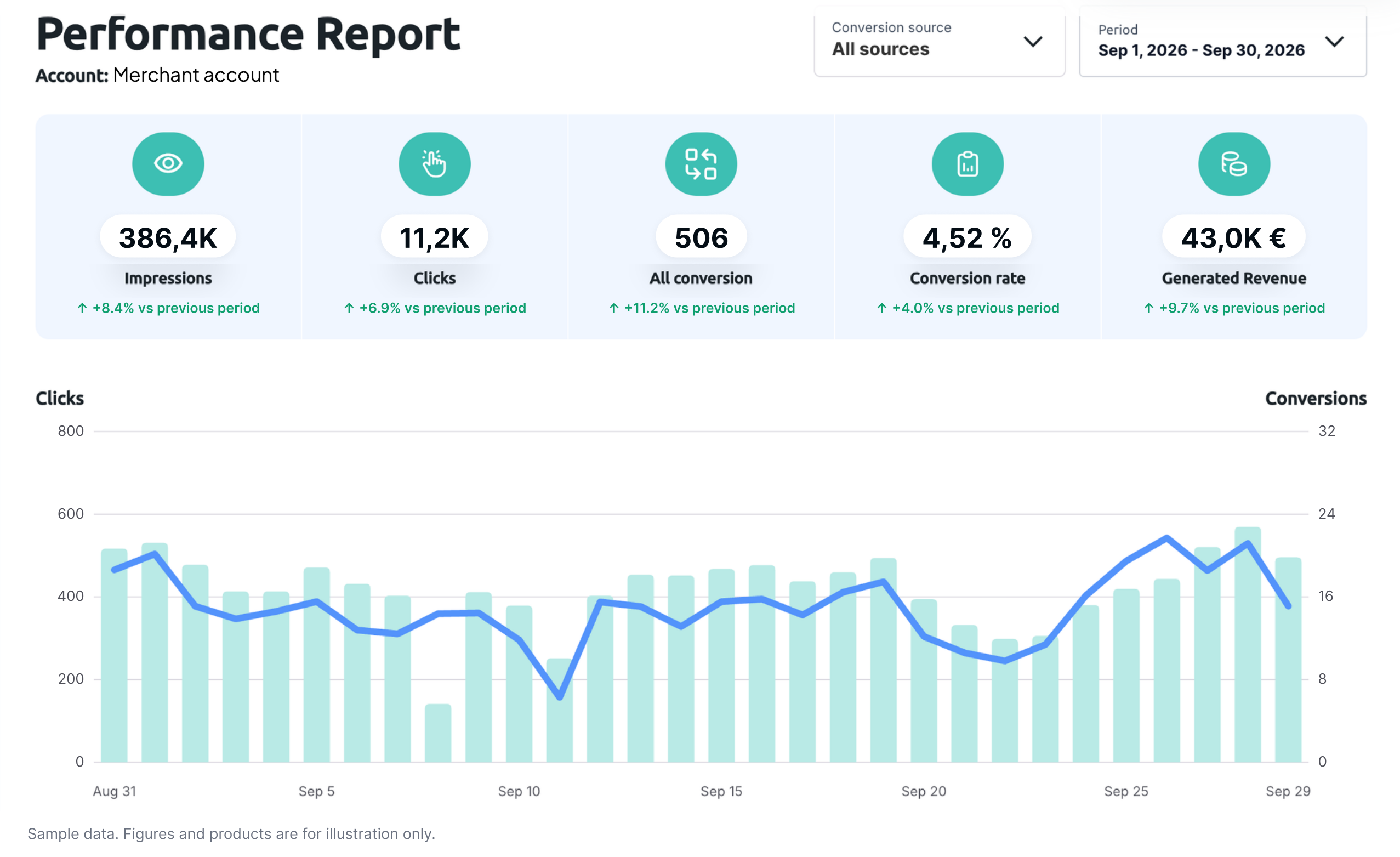
Task: Click the Impressions eye icon
Action: point(168,164)
